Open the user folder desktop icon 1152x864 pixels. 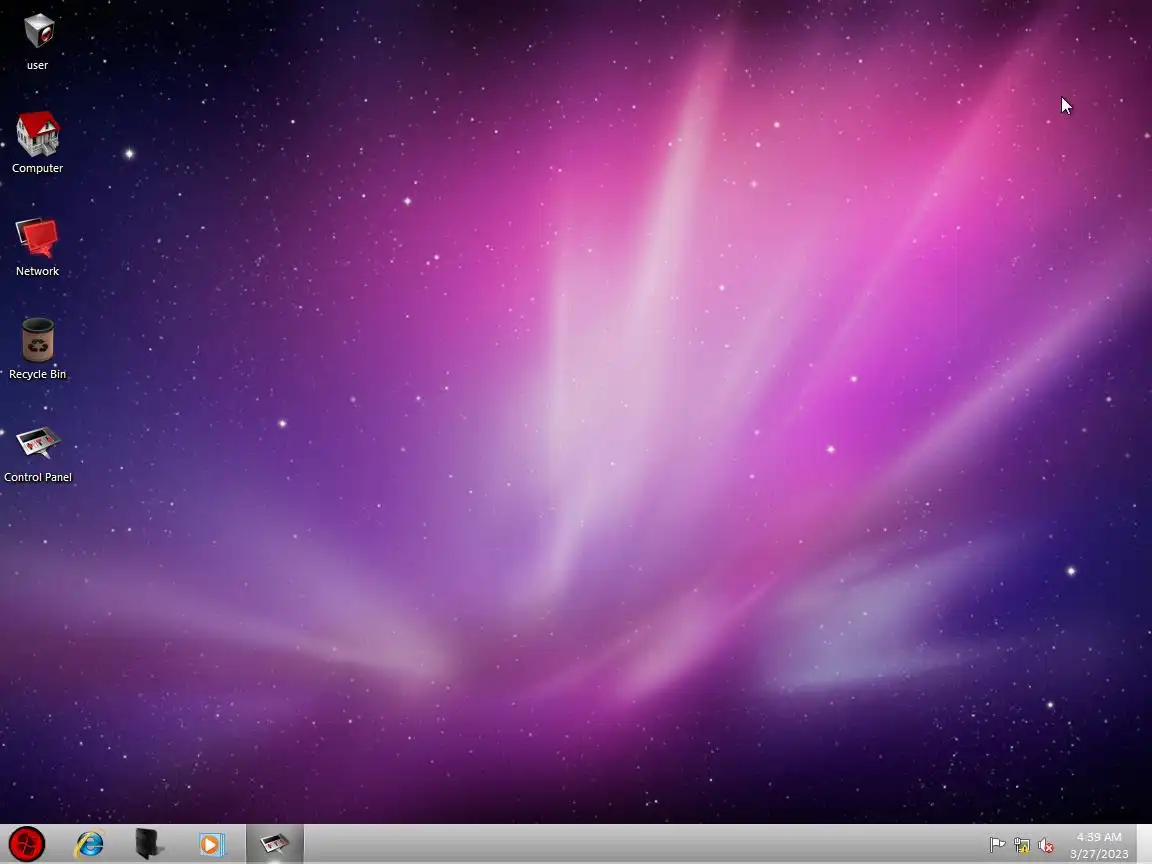[37, 41]
